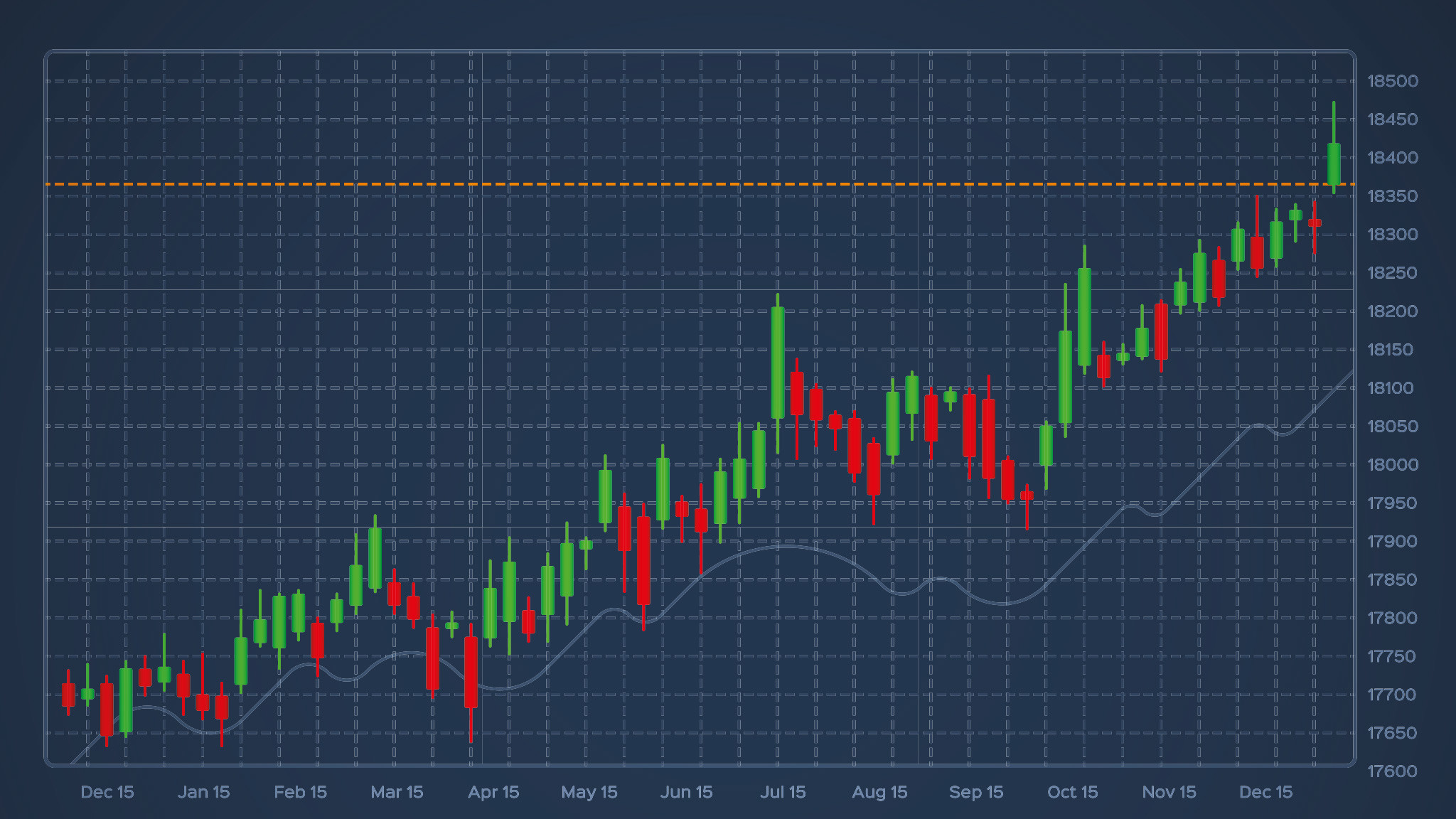The width and height of the screenshot is (1456, 819).
Task: Click the 18000 price label
Action: click(1392, 464)
